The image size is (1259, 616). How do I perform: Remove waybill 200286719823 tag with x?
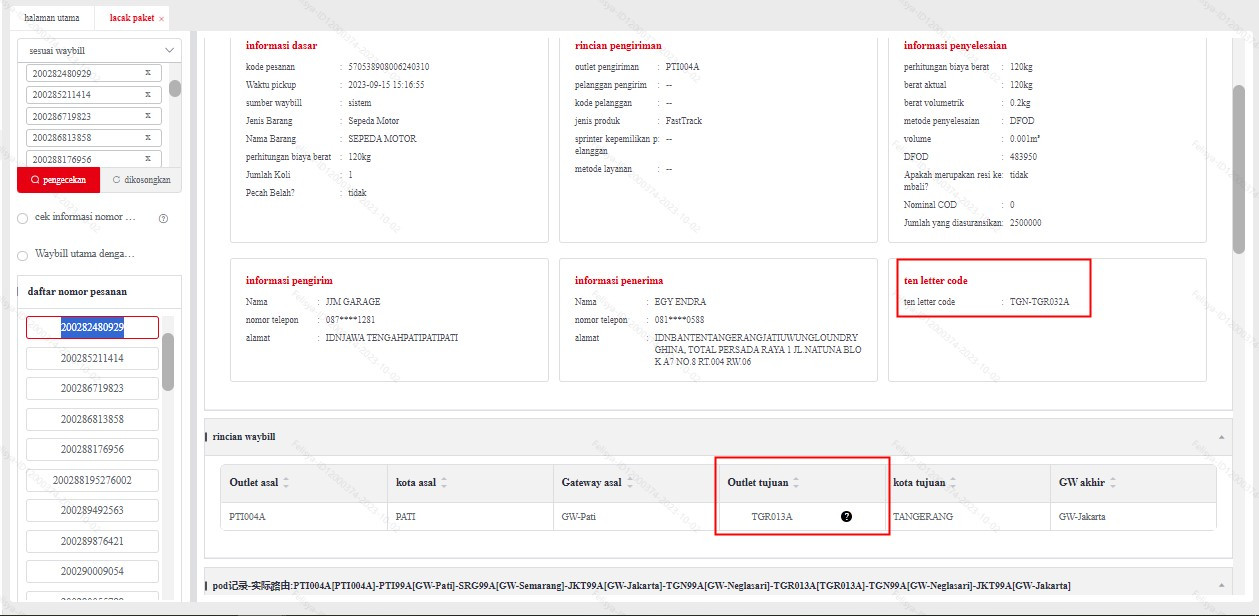point(148,116)
